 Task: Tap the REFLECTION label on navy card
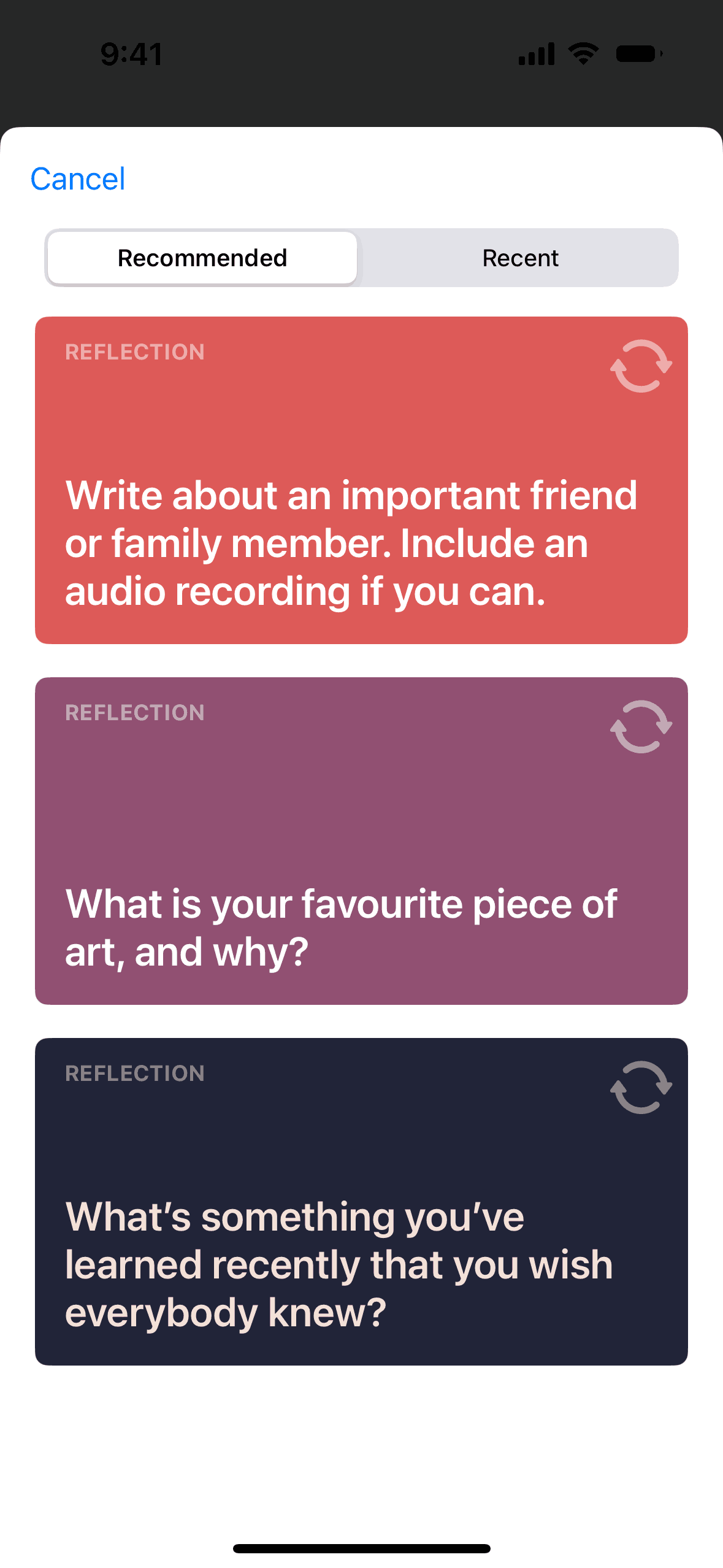[135, 1074]
